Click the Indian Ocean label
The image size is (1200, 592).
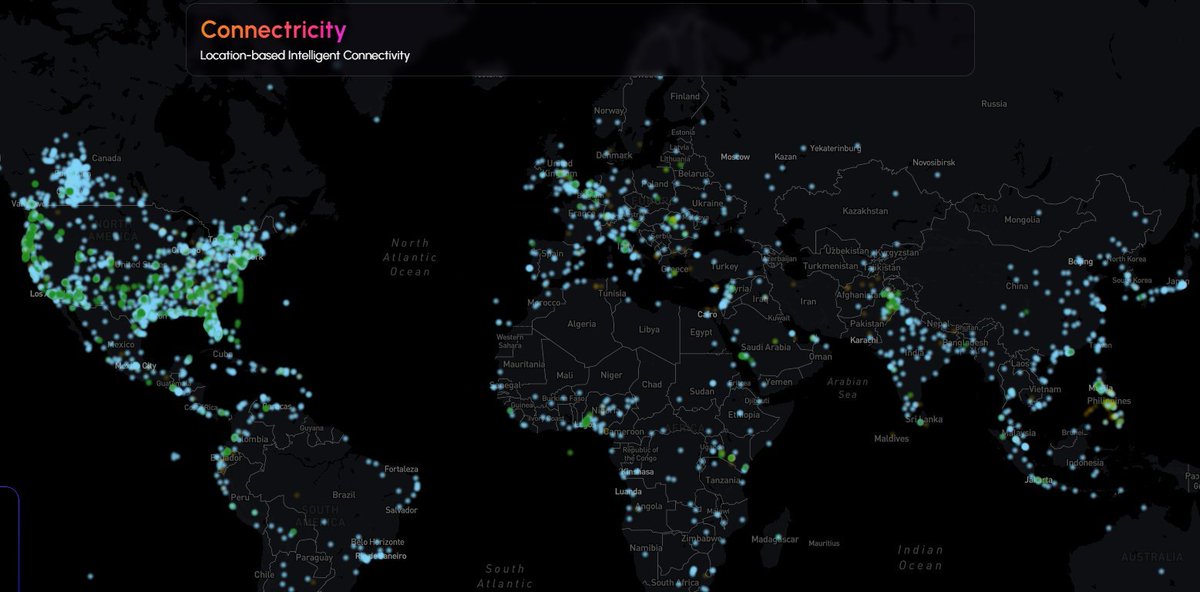click(x=918, y=556)
